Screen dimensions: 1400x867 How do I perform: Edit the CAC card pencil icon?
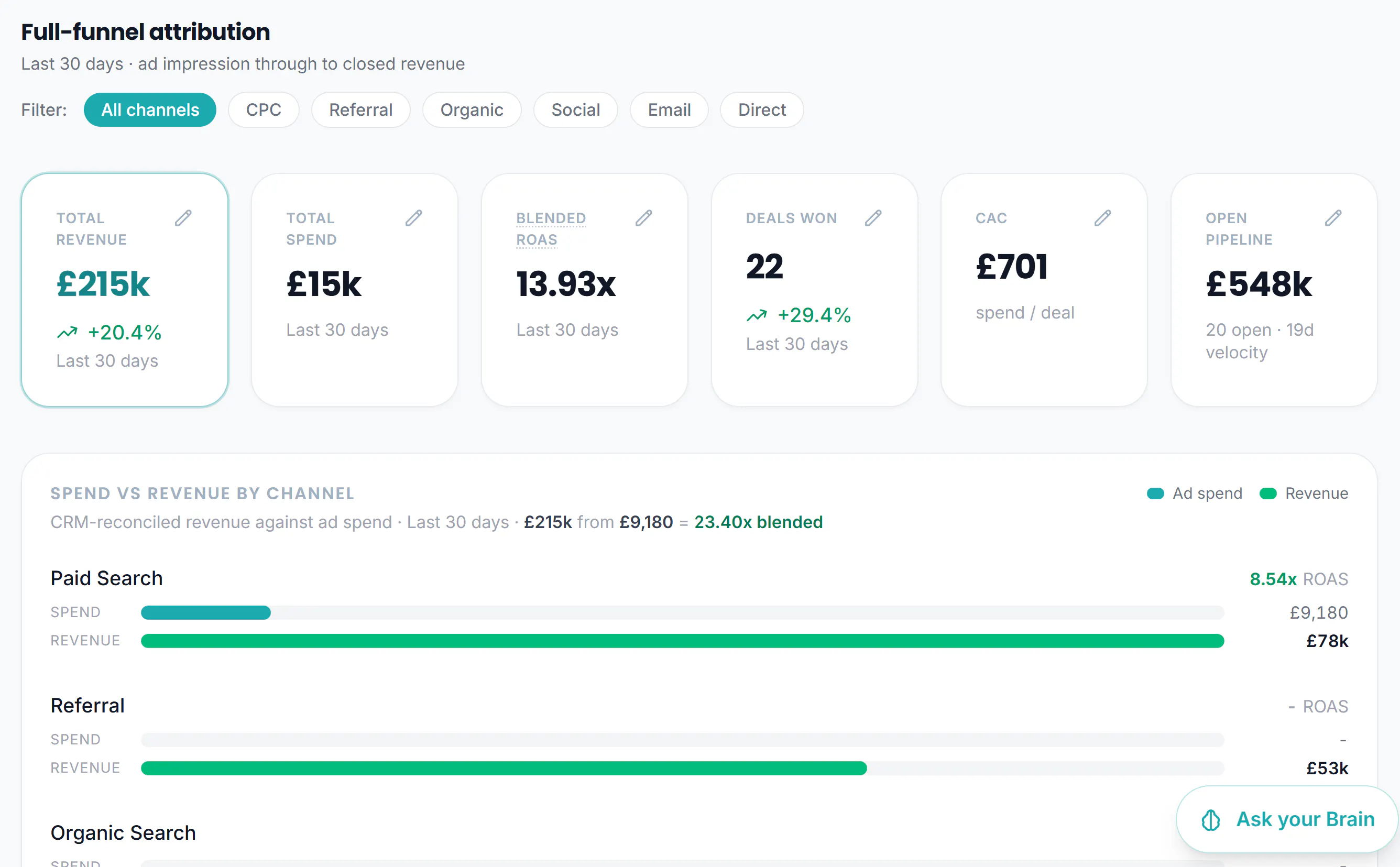(1102, 218)
